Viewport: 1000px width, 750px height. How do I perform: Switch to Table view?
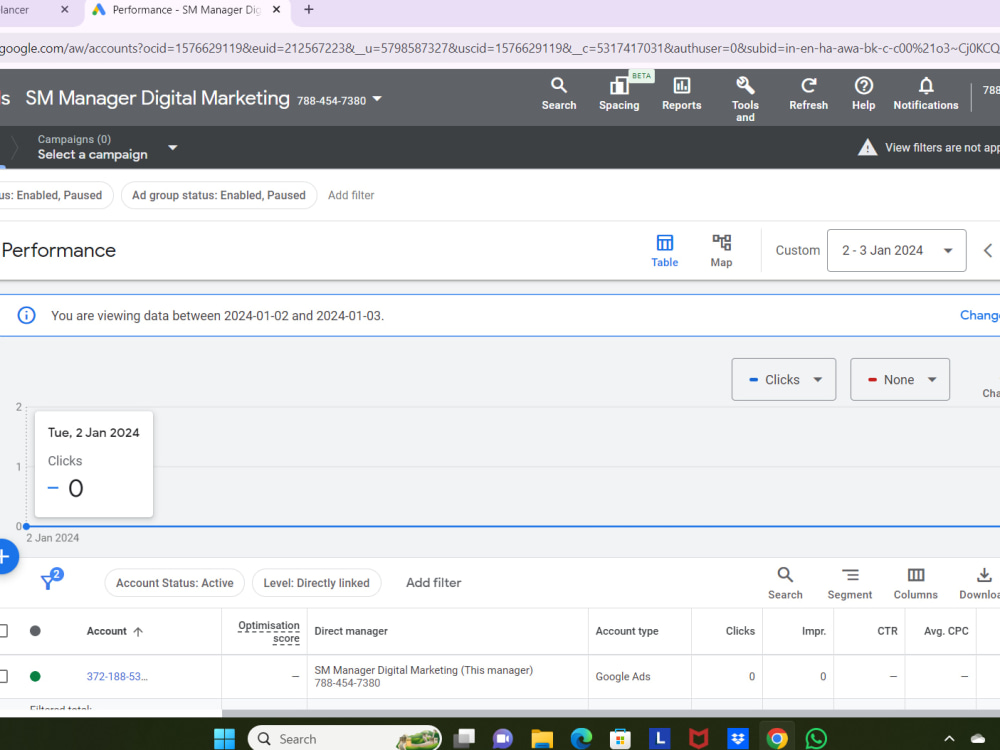coord(665,251)
